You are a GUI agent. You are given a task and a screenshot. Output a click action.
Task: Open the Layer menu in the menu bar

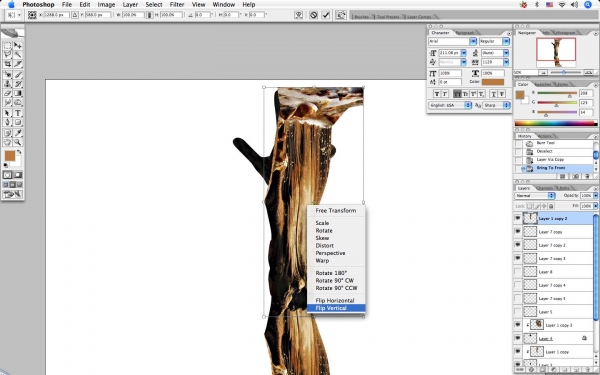(130, 5)
